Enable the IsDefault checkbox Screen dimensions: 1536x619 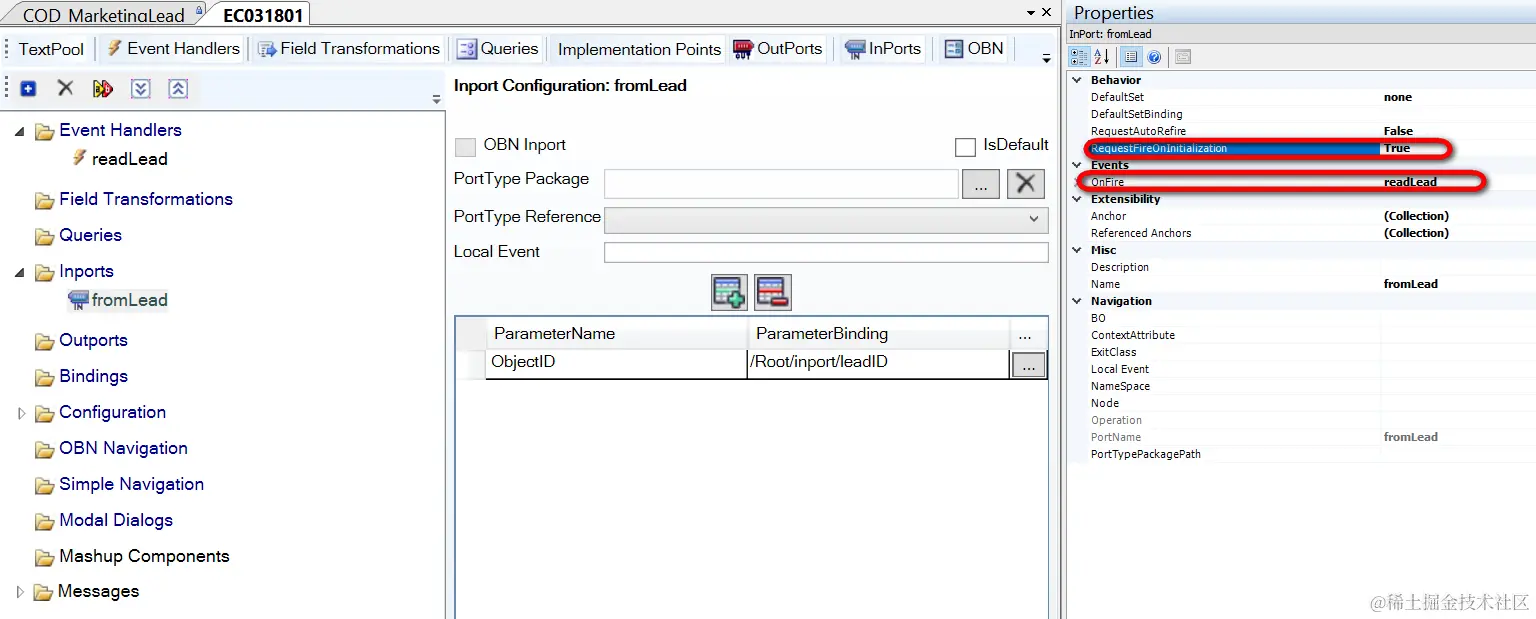965,147
